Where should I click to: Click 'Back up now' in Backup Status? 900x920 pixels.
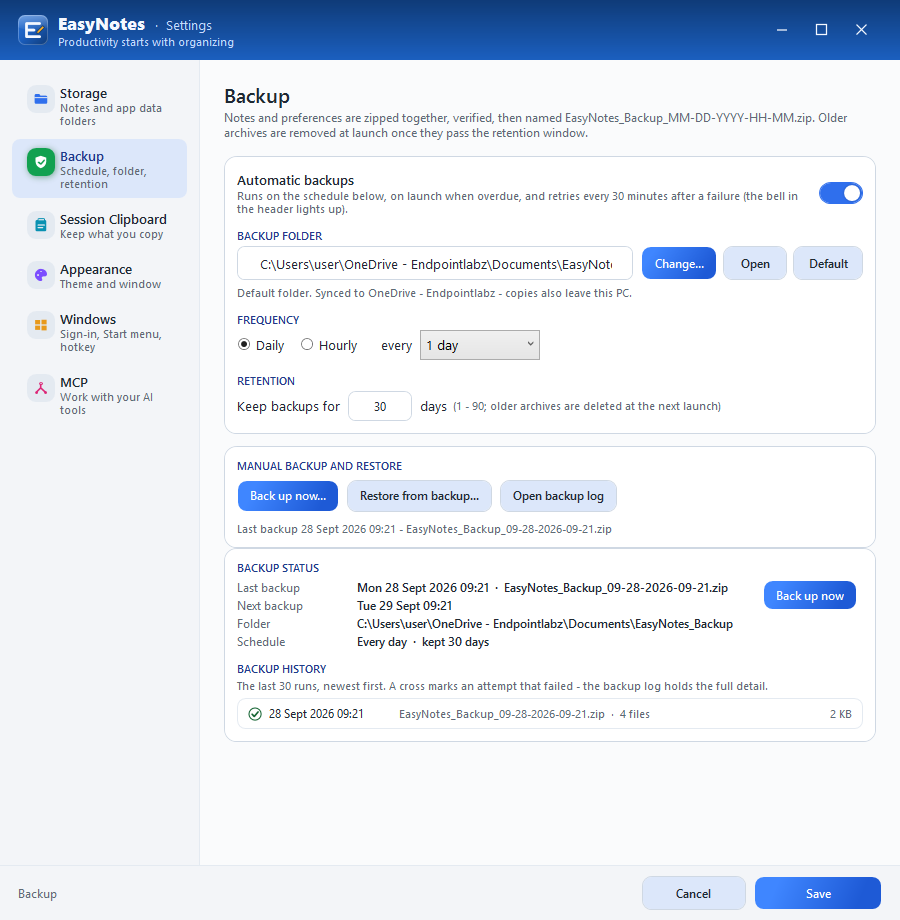pyautogui.click(x=810, y=596)
